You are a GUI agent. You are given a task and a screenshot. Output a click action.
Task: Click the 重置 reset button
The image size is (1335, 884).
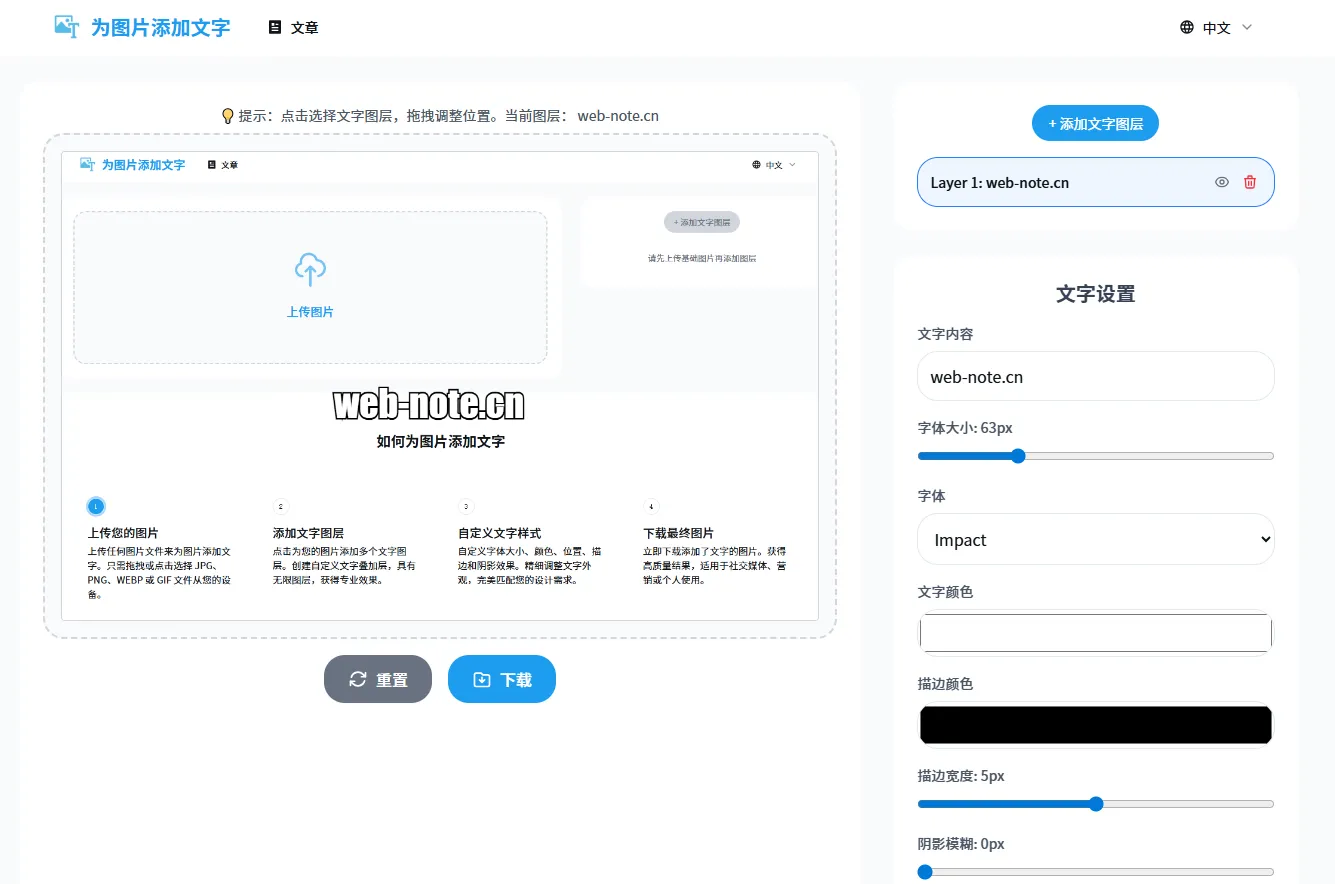[377, 678]
